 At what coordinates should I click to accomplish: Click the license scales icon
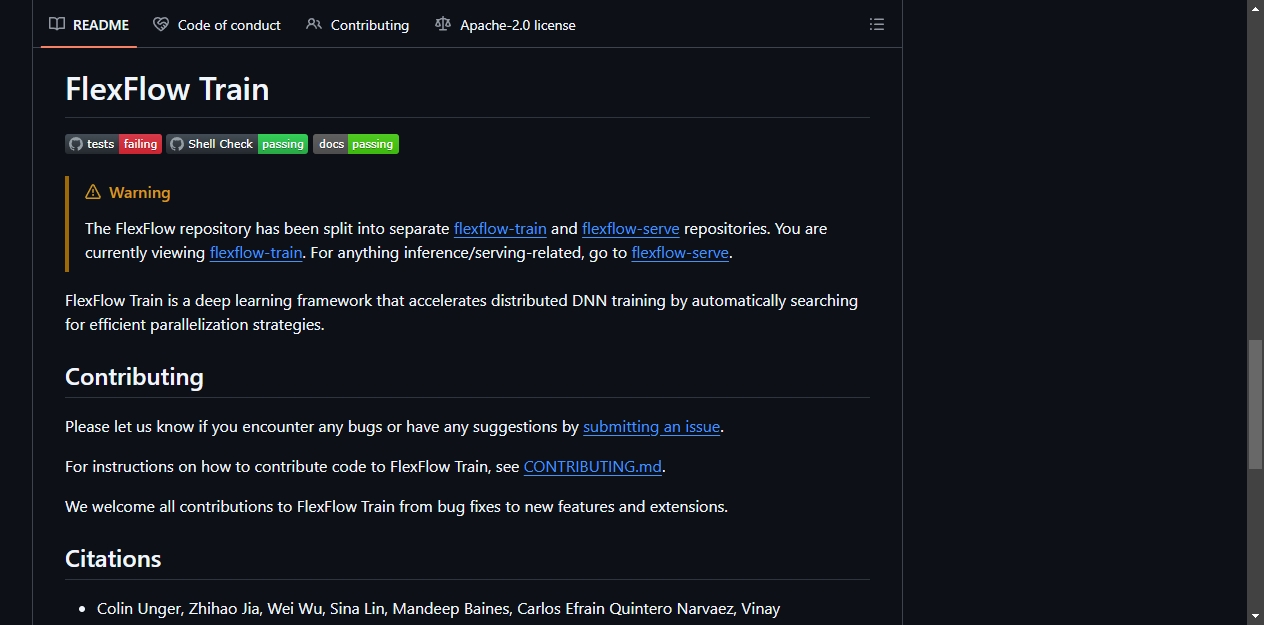tap(443, 24)
